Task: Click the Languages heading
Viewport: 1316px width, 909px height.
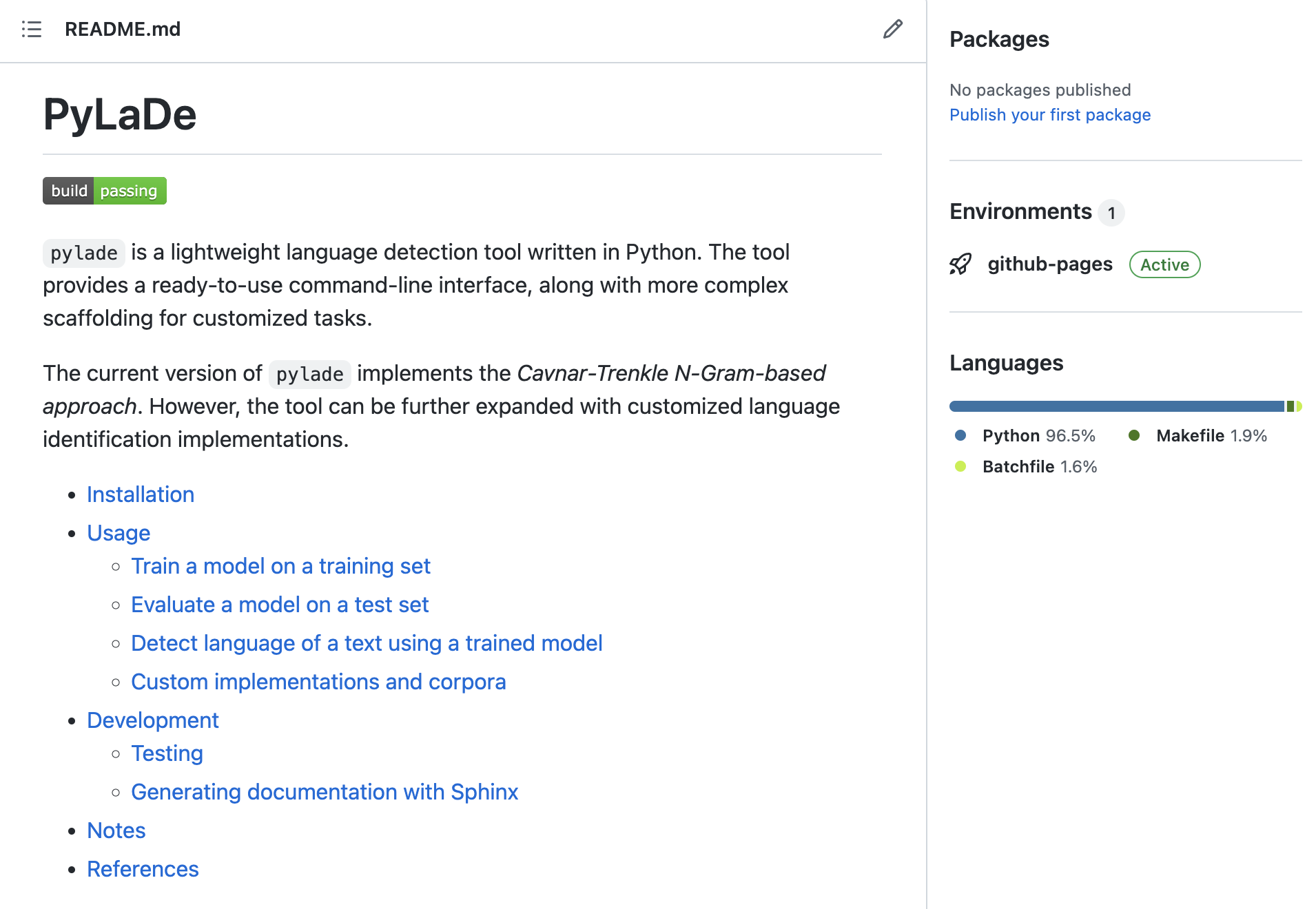Action: (1006, 363)
